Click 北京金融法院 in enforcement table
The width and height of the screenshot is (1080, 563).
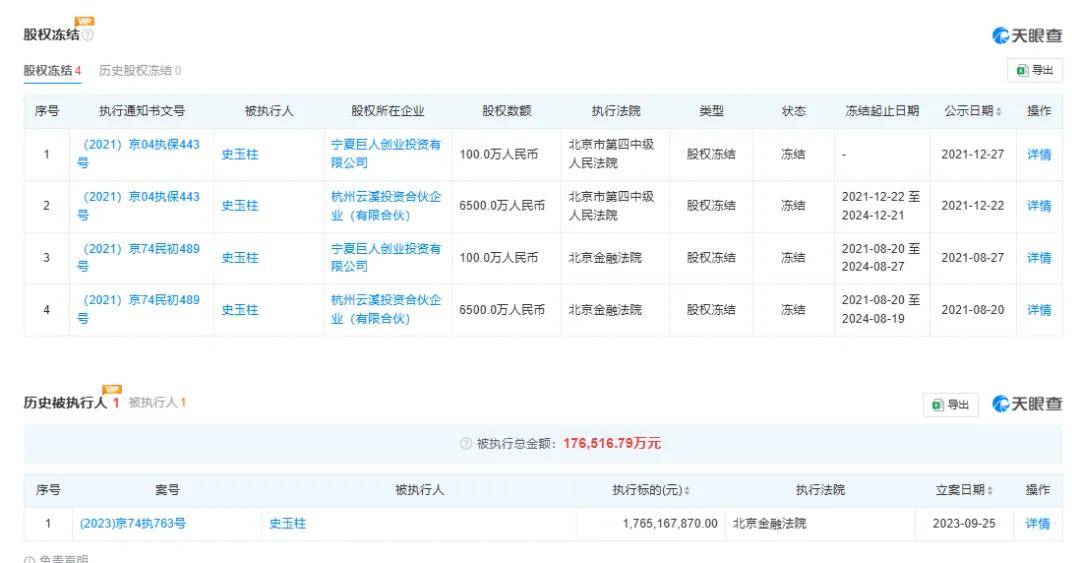[x=769, y=524]
